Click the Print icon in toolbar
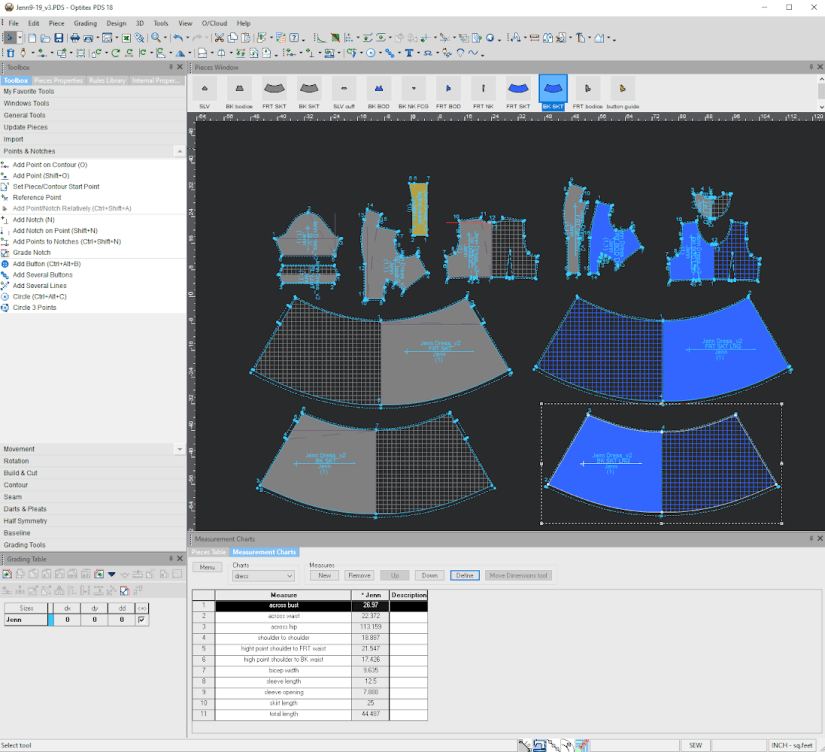 point(76,38)
